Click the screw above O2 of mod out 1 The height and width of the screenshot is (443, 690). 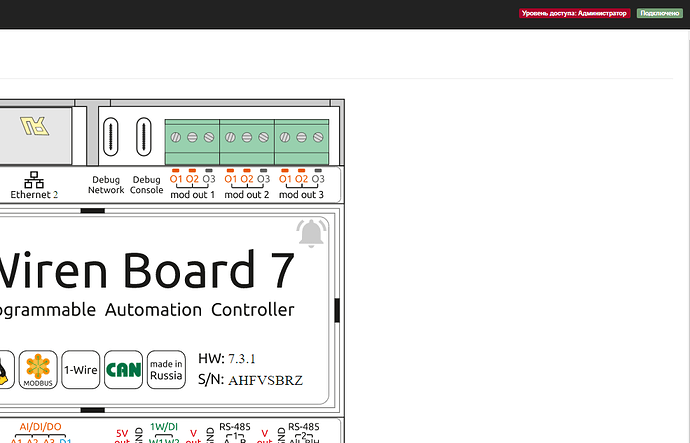pos(192,137)
